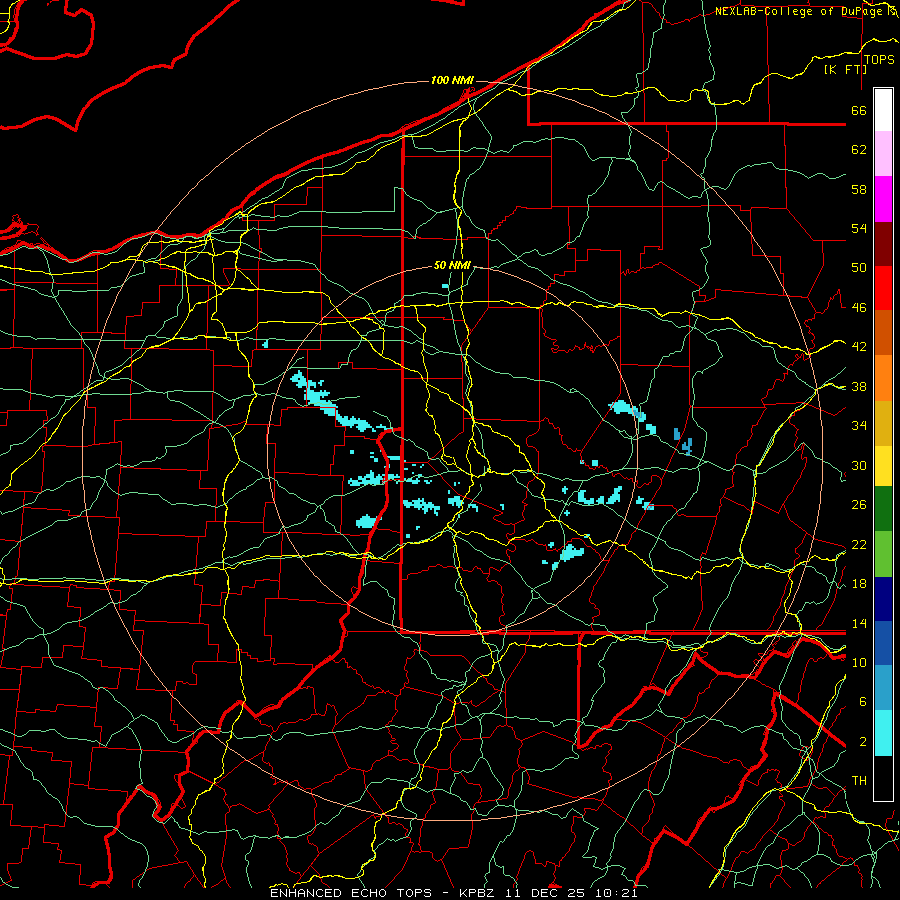Screen dimensions: 900x900
Task: Click the "50 NMI" range ring label
Action: pyautogui.click(x=452, y=265)
